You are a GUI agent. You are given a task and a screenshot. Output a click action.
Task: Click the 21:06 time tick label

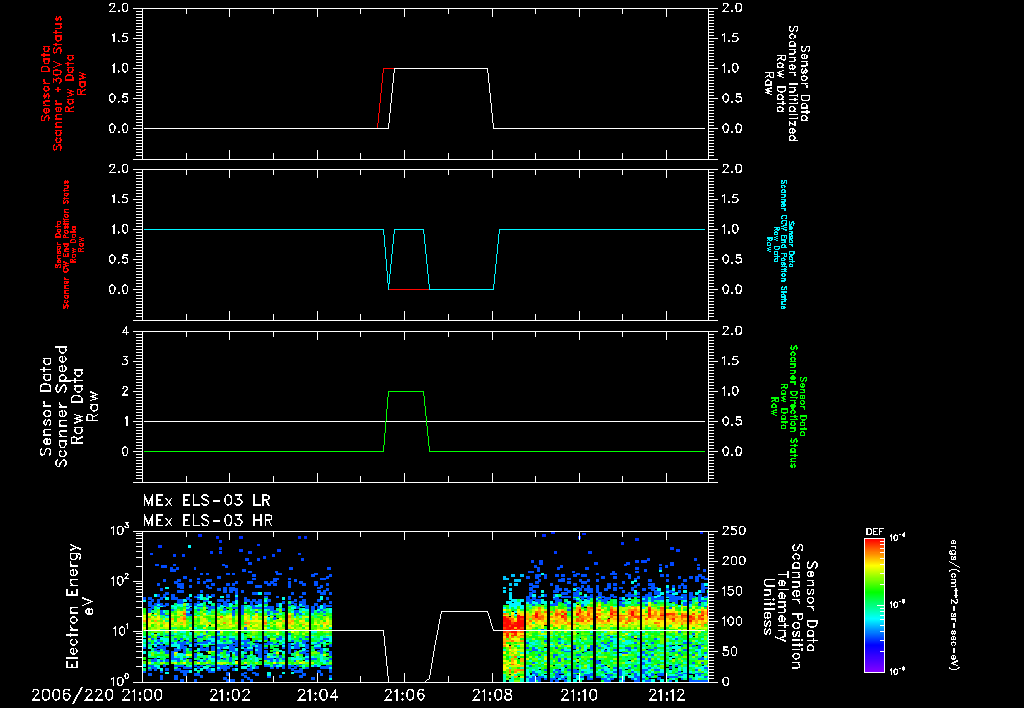point(404,696)
